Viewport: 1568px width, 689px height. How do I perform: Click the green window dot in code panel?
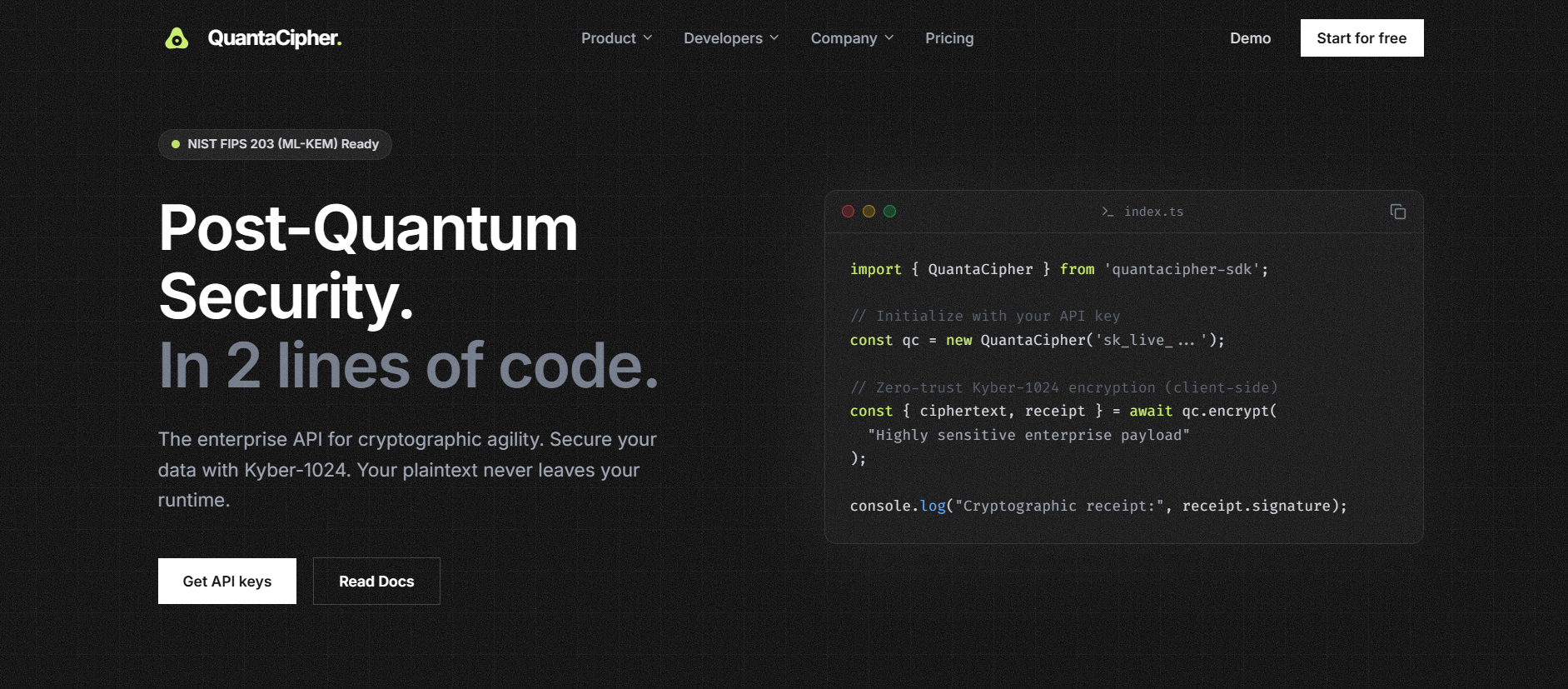889,212
